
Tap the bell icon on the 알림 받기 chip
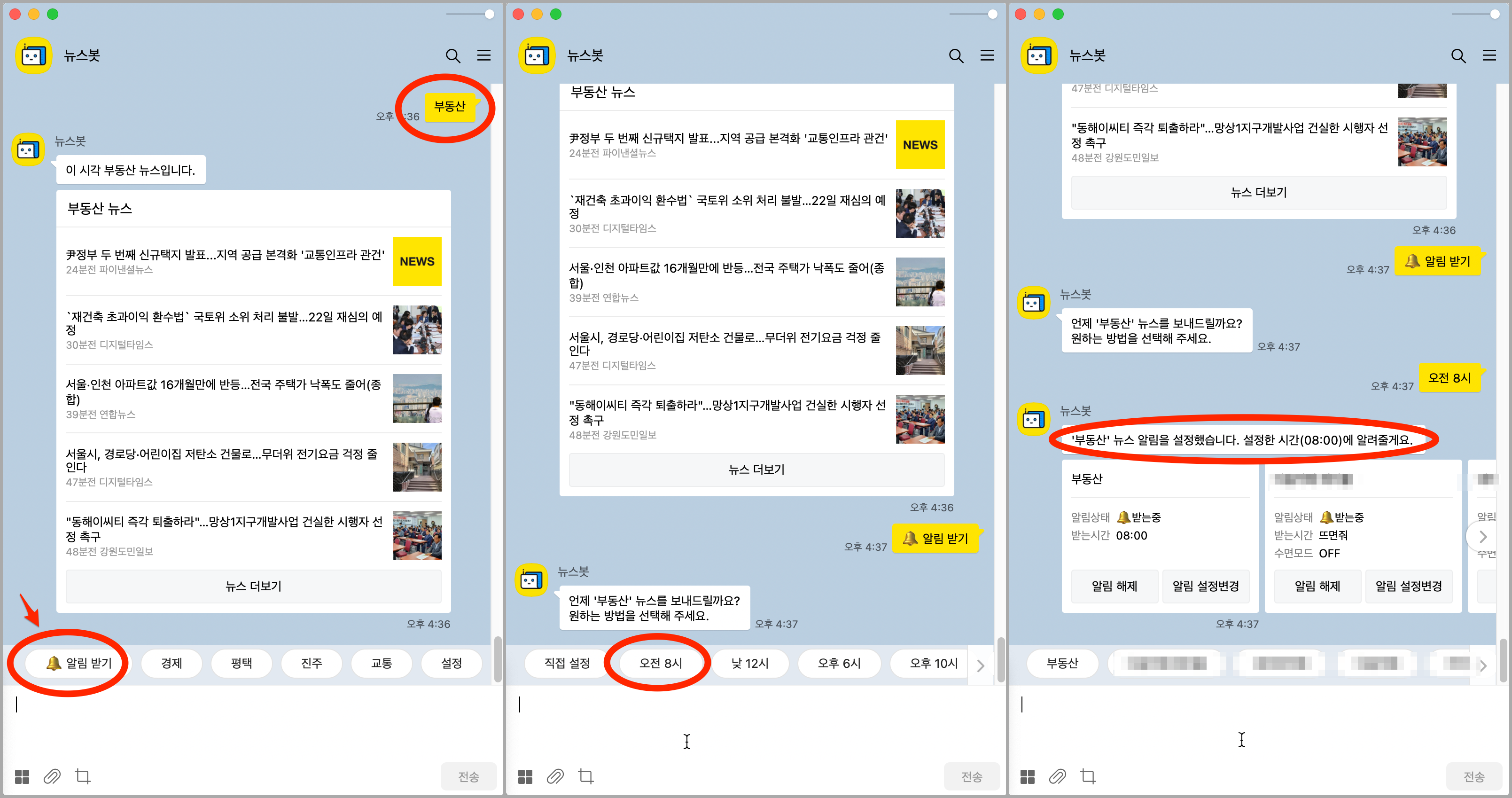54,664
